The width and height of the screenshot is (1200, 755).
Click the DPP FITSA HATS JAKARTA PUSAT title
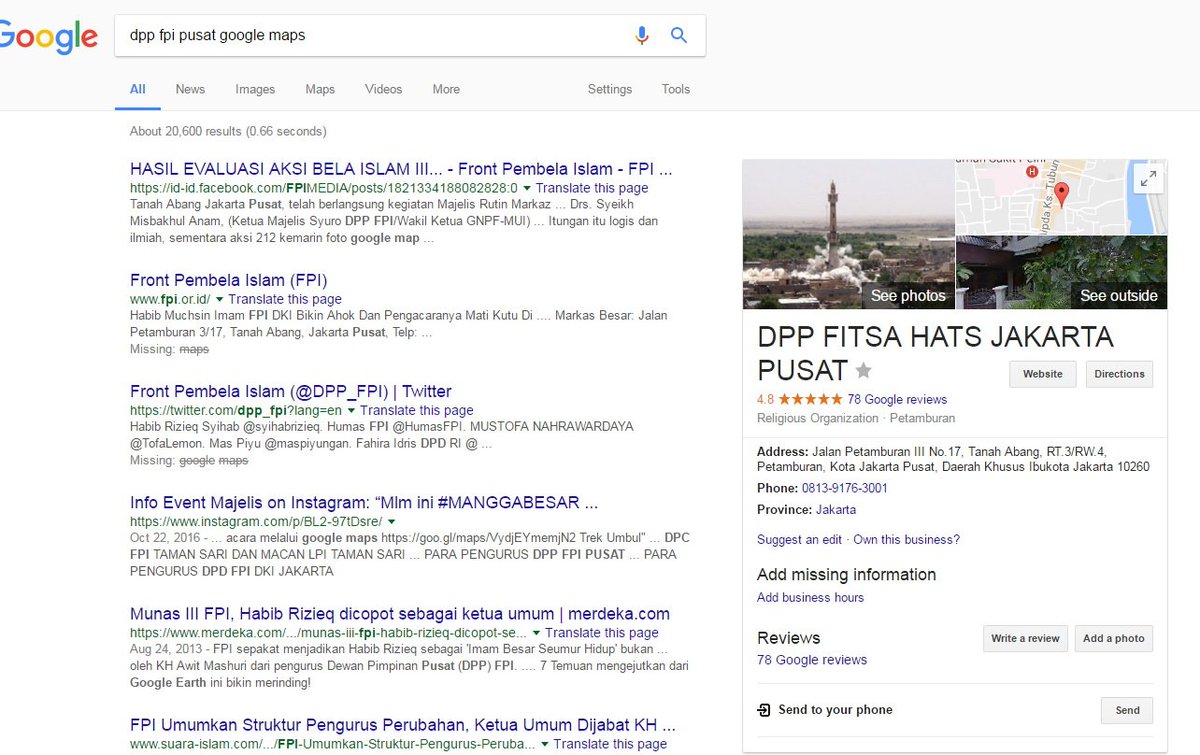[935, 353]
